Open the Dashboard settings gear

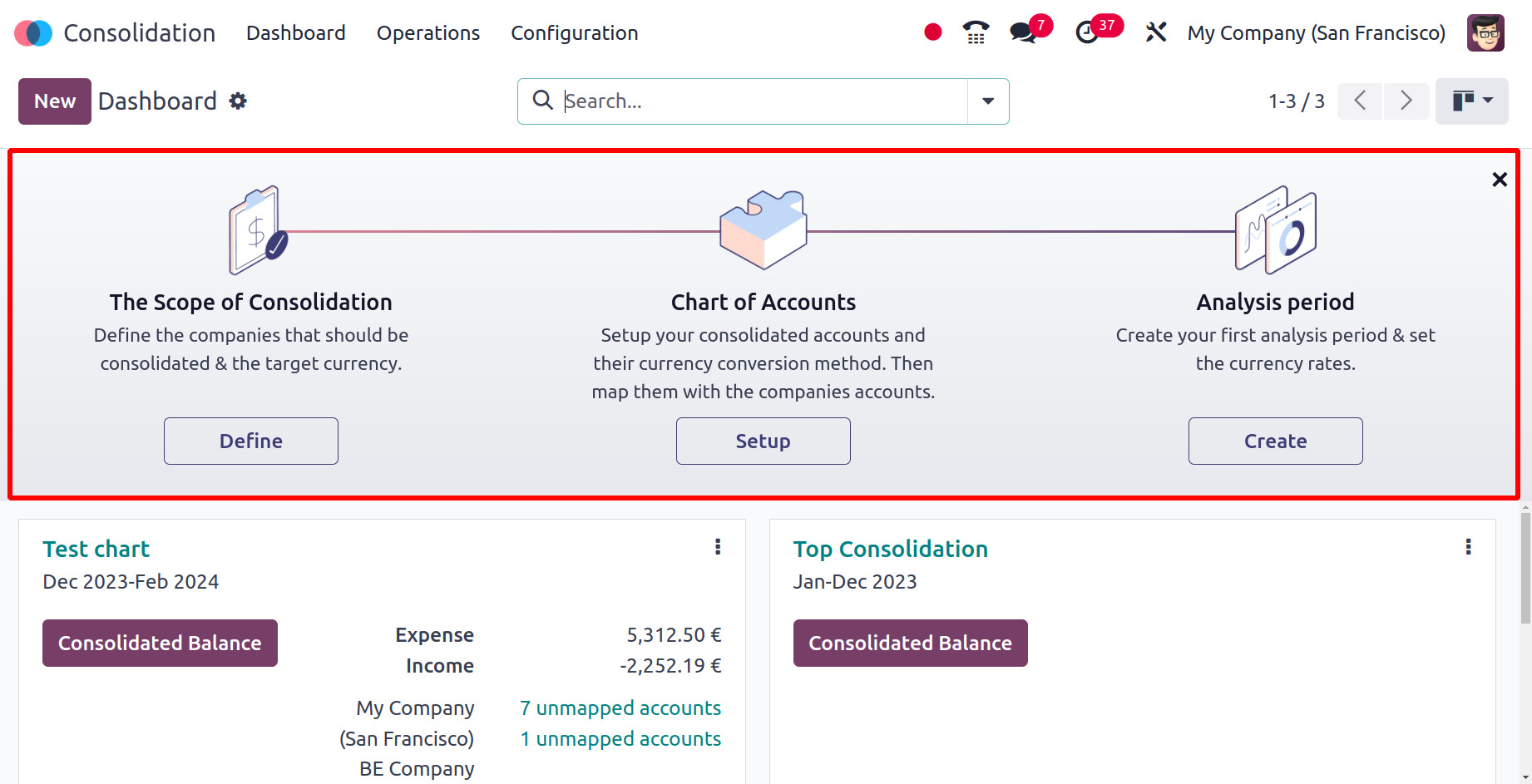(239, 101)
